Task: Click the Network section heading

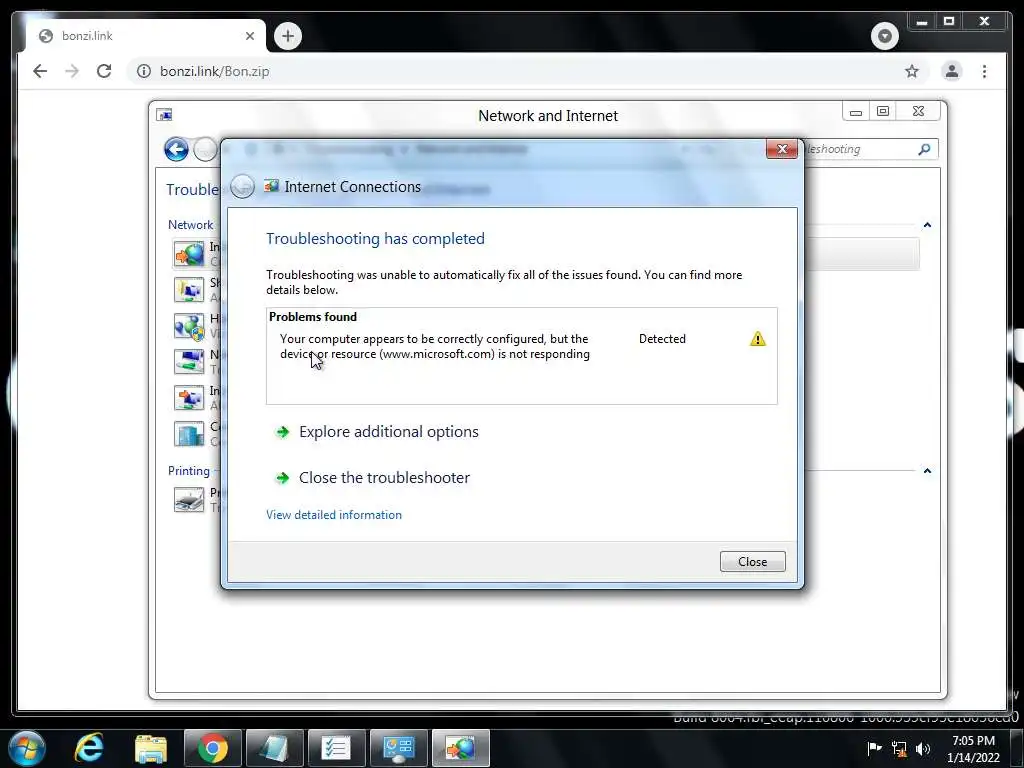Action: point(190,225)
